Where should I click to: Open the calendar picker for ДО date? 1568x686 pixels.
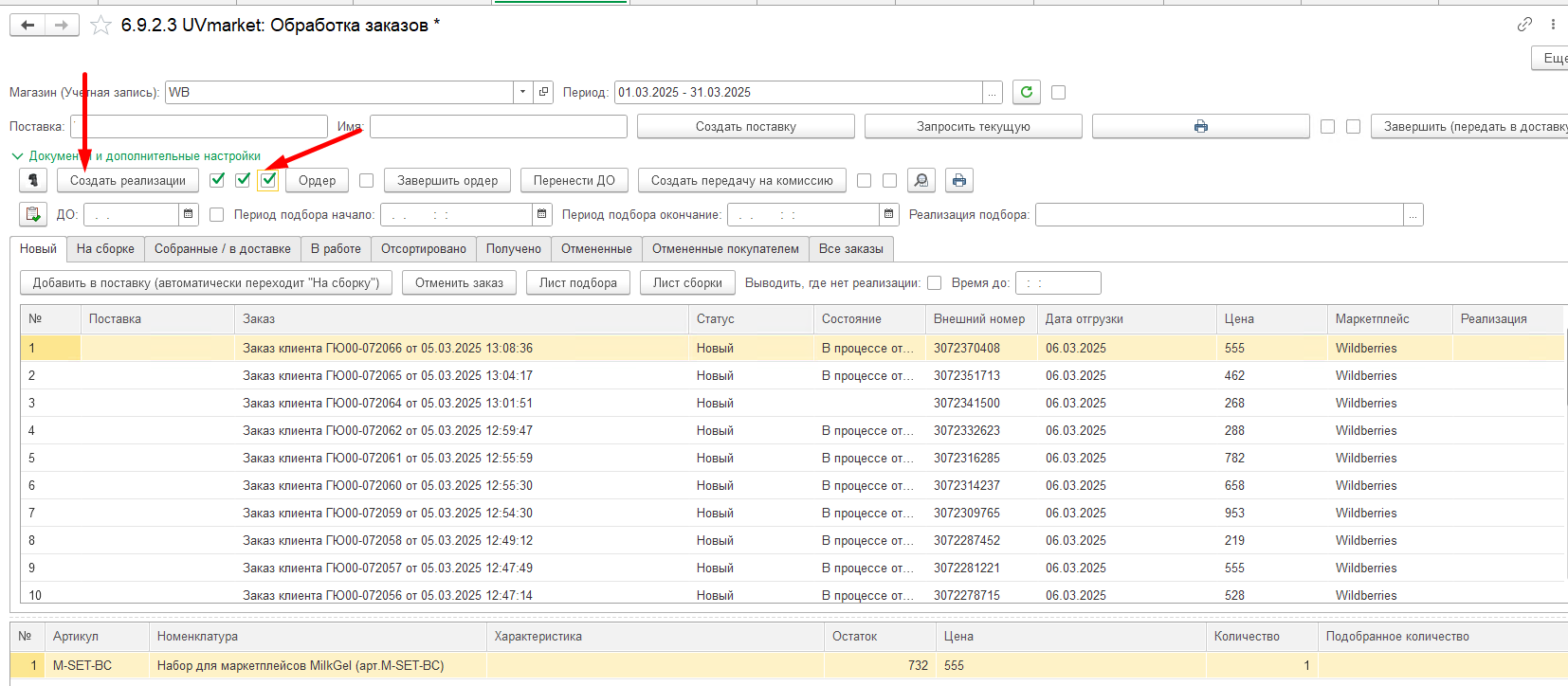pyautogui.click(x=188, y=214)
